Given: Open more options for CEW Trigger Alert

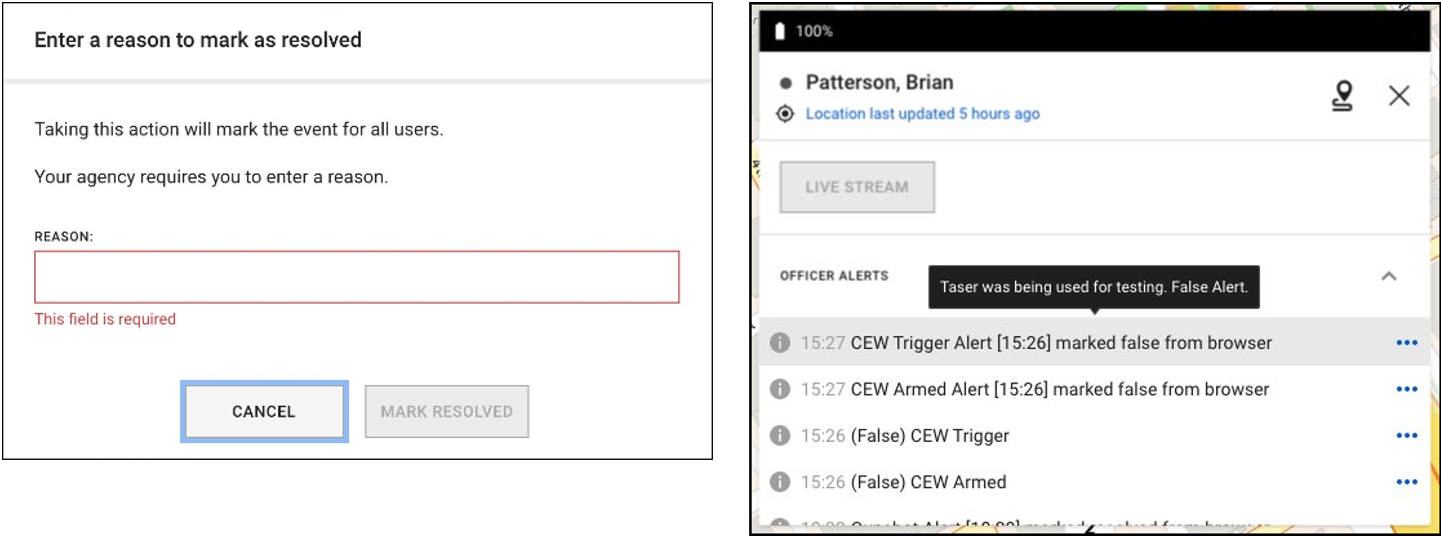Looking at the screenshot, I should 1406,343.
